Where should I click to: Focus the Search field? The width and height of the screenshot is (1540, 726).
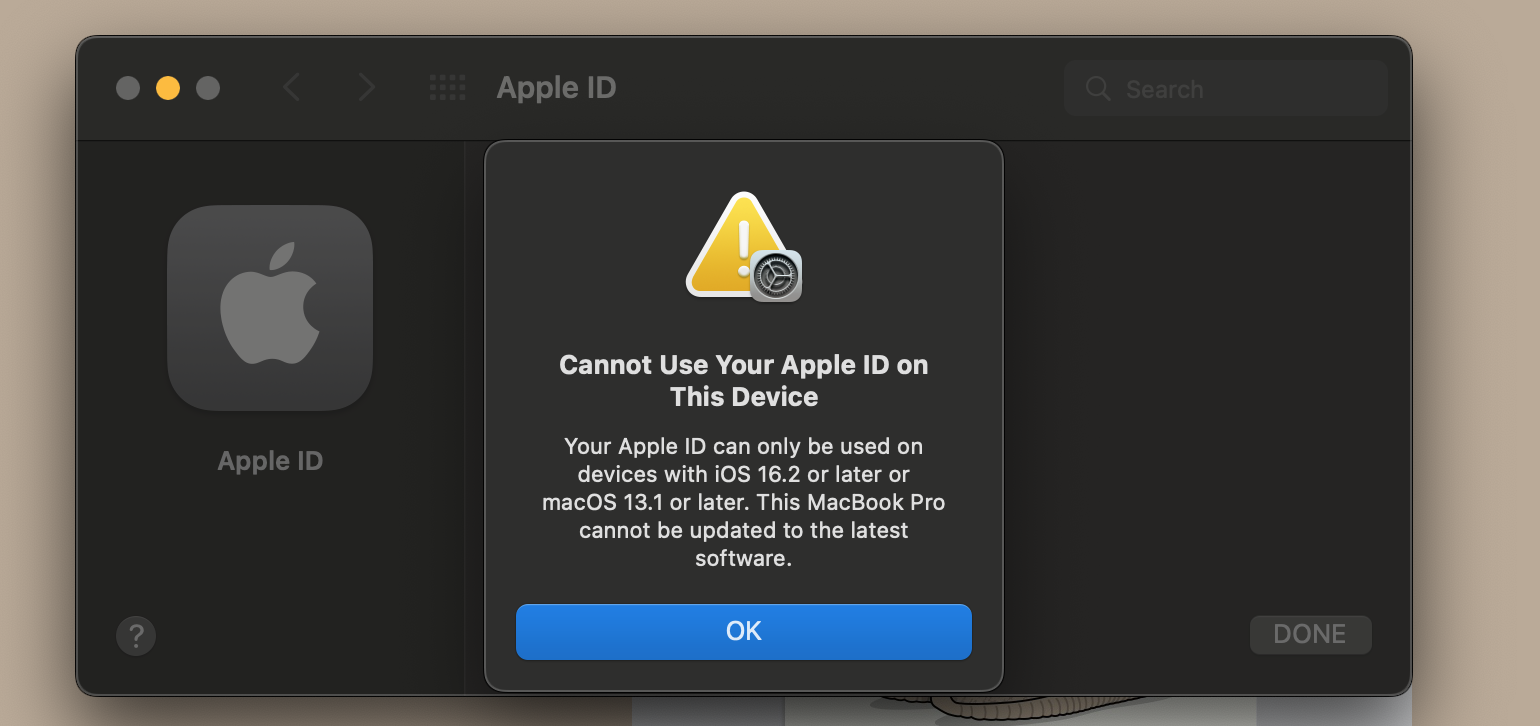coord(1240,89)
